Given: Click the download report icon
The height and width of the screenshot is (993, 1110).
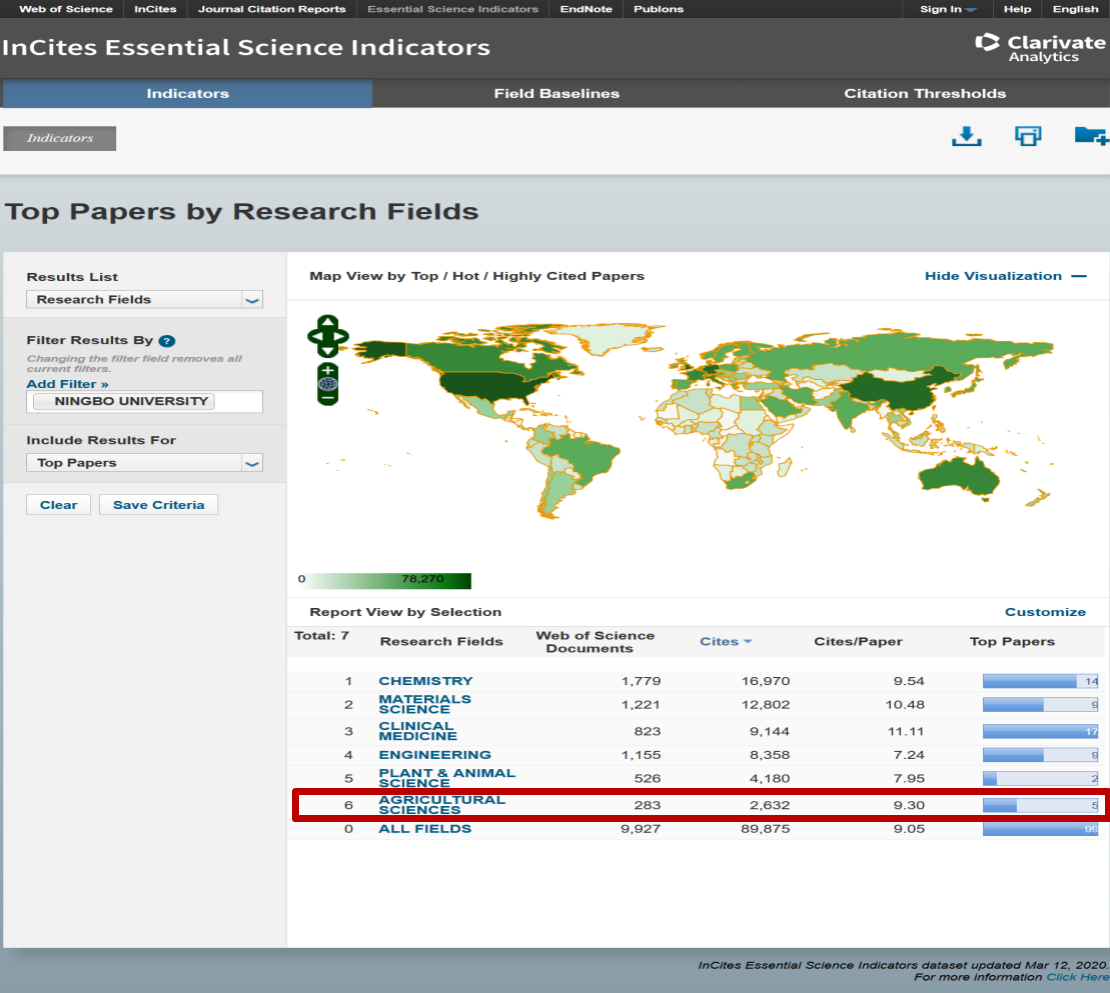Looking at the screenshot, I should point(966,136).
